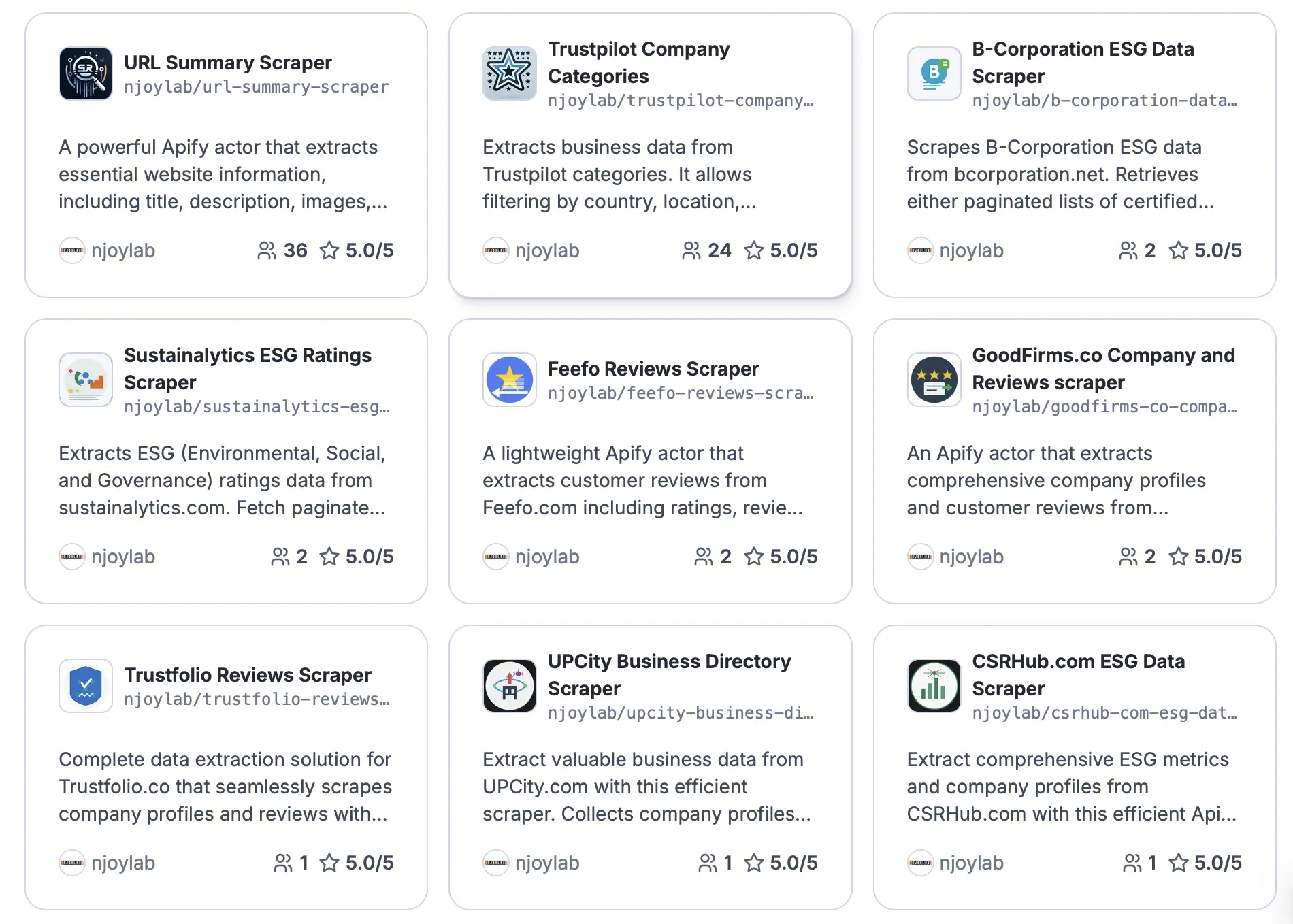Open the Trustfolio Reviews Scraper title

point(247,675)
